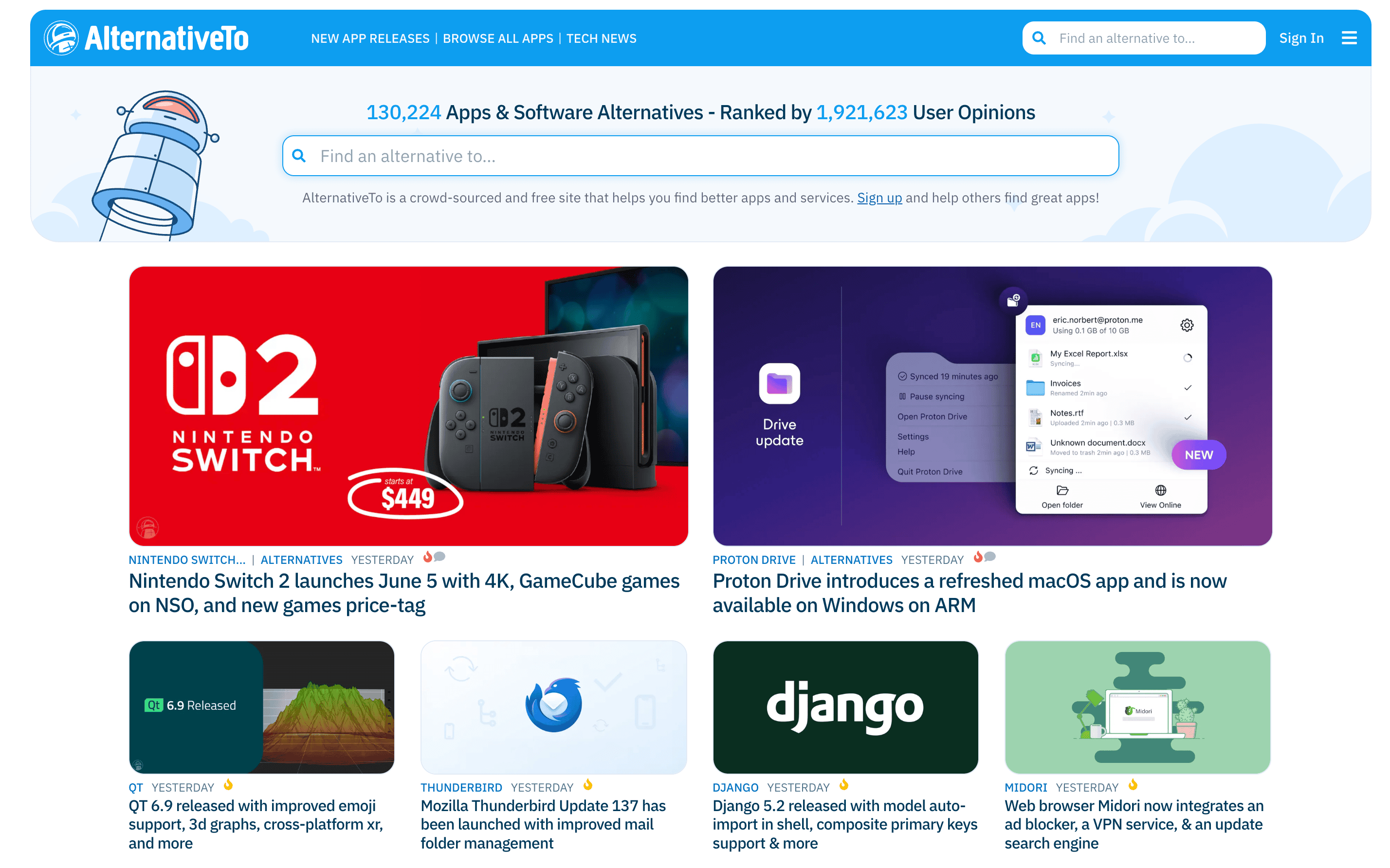Open comments bubble on Proton Drive article
1390x868 pixels.
tap(990, 557)
